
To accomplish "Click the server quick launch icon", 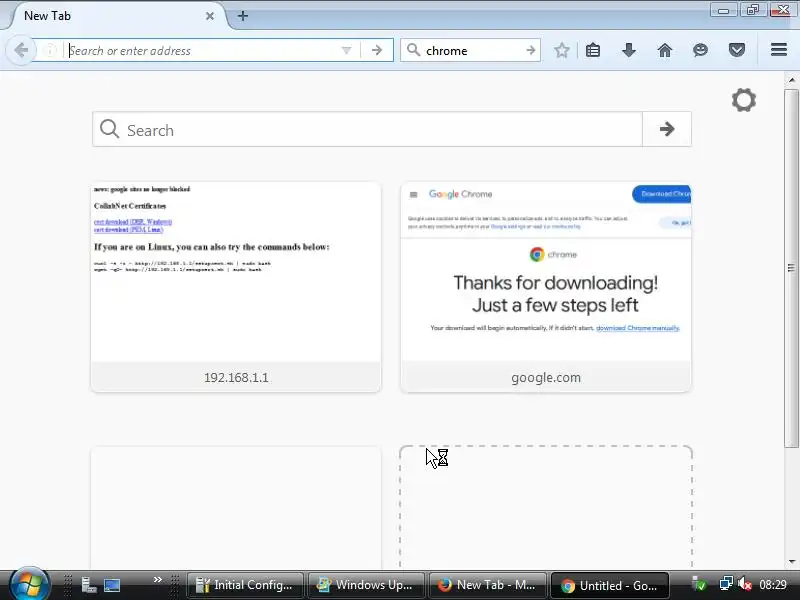I will coord(89,585).
